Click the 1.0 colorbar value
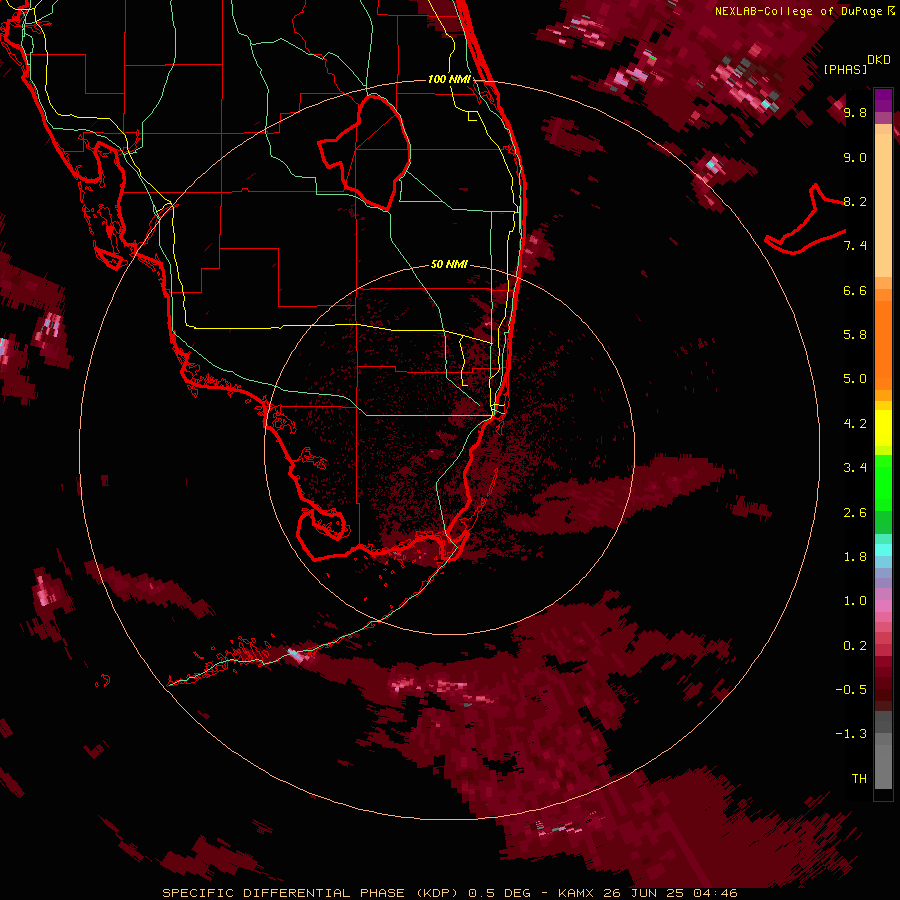 (855, 601)
